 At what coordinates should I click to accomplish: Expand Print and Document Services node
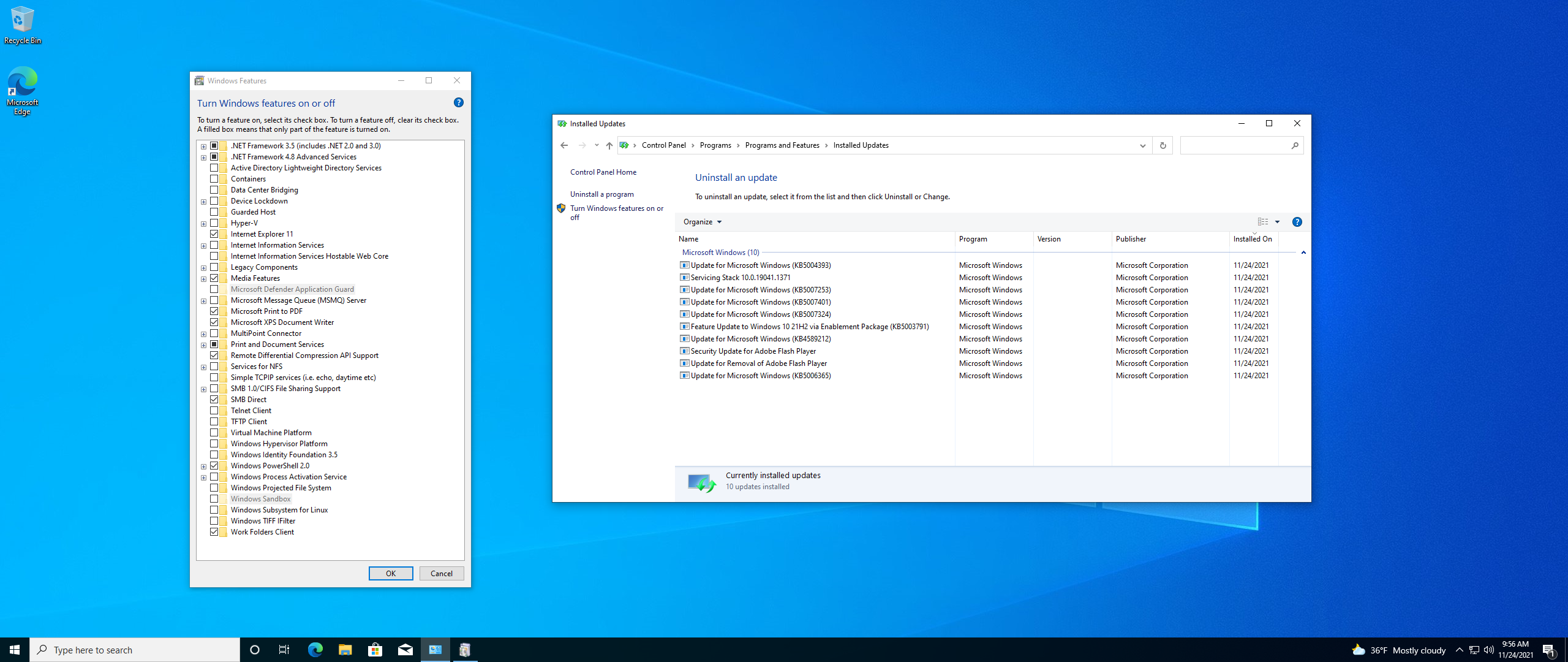coord(203,345)
